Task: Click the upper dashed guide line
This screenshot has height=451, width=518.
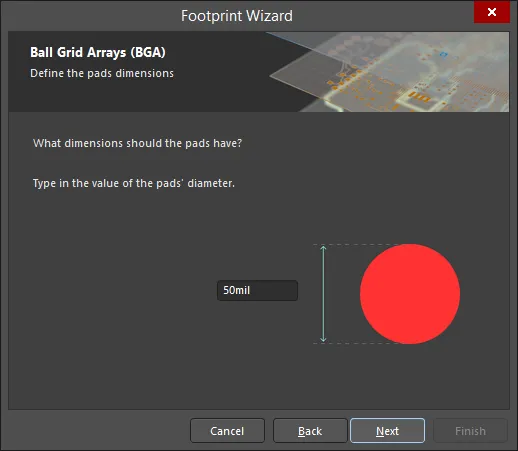Action: [357, 244]
